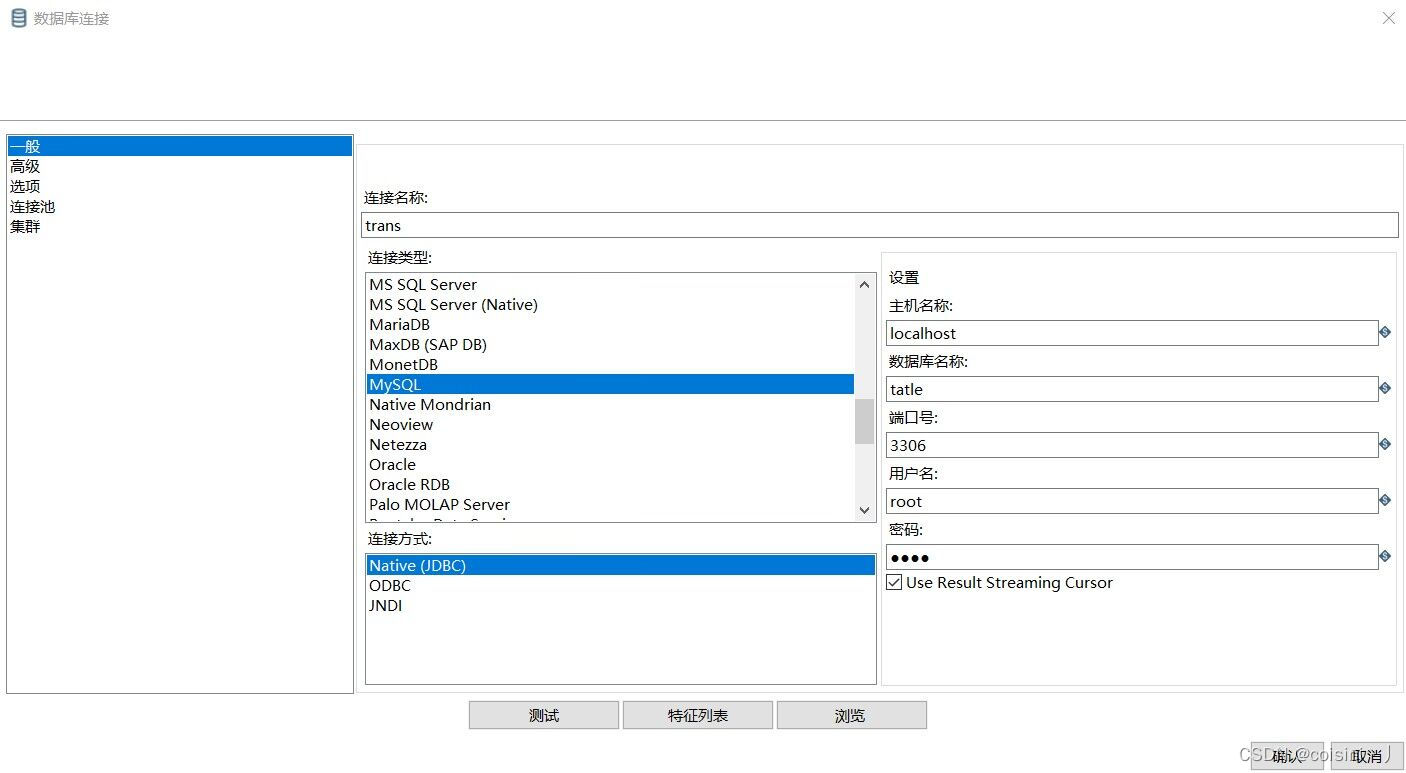This screenshot has height=773, width=1406.
Task: Select the 一般 section in the sidebar
Action: [x=24, y=146]
